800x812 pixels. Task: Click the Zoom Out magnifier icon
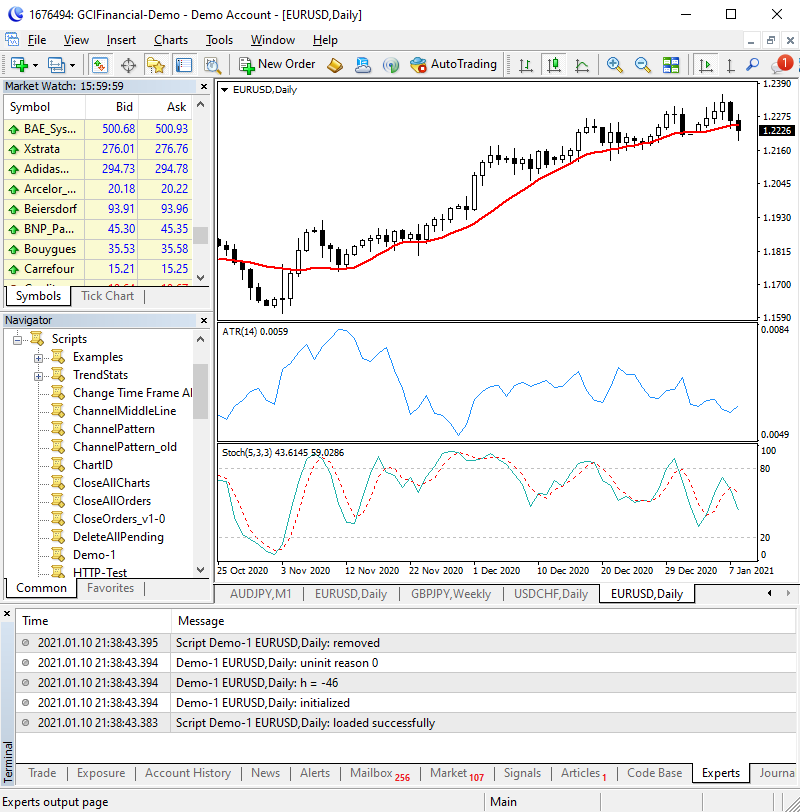coord(643,65)
